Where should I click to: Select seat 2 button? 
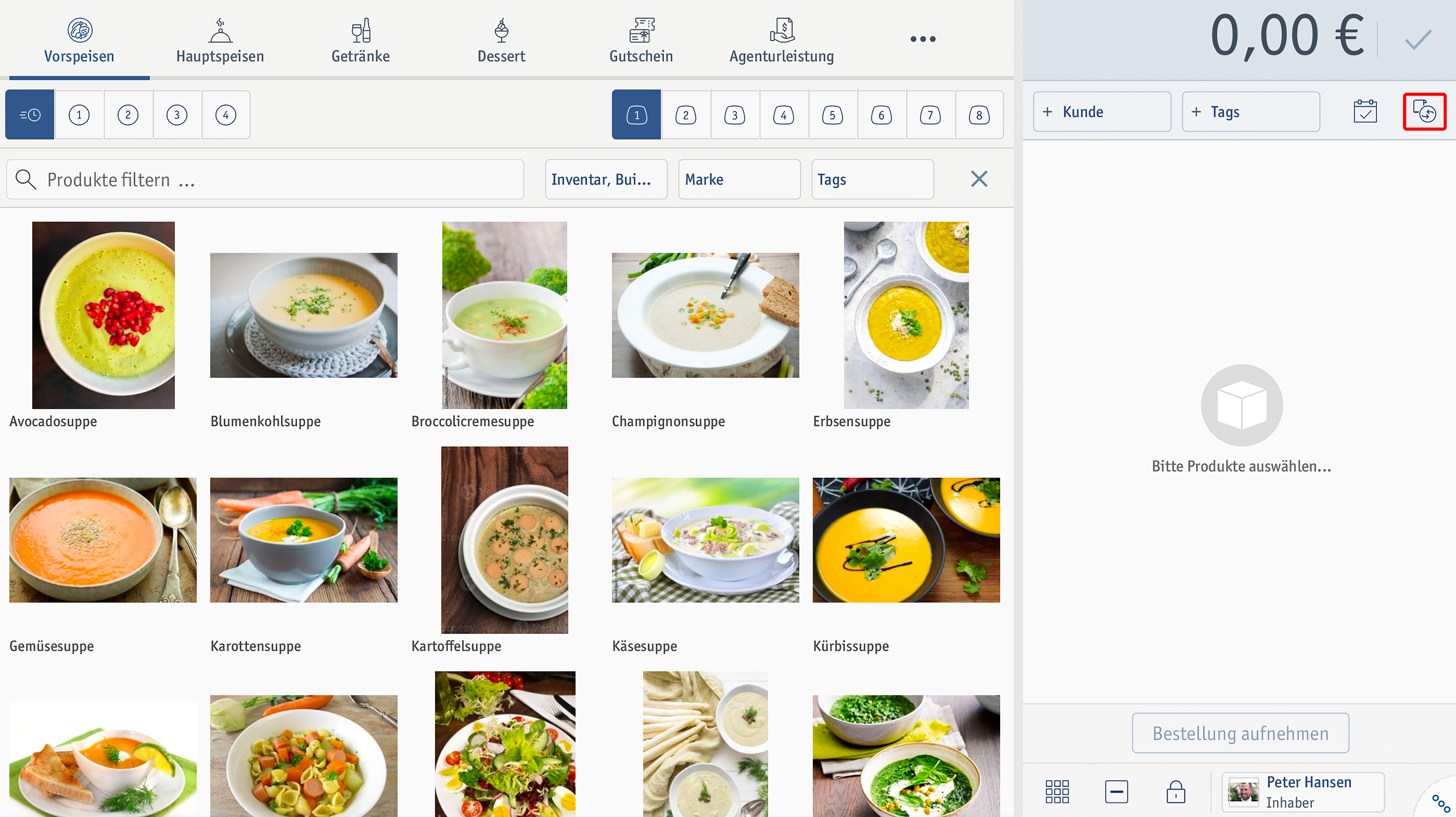pos(686,115)
